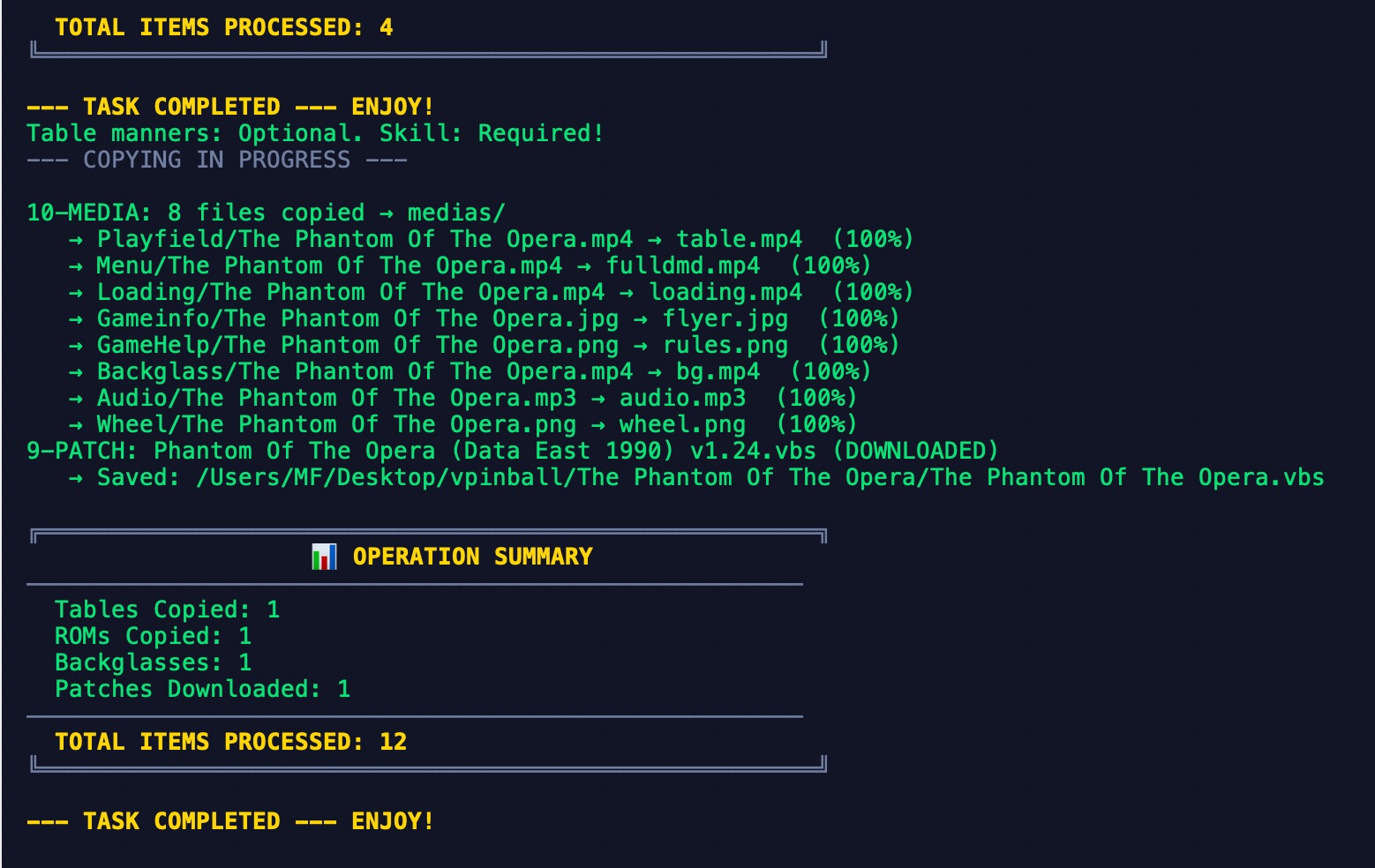Select the ROMs Copied: 1 summary entry
The width and height of the screenshot is (1375, 868).
(153, 636)
